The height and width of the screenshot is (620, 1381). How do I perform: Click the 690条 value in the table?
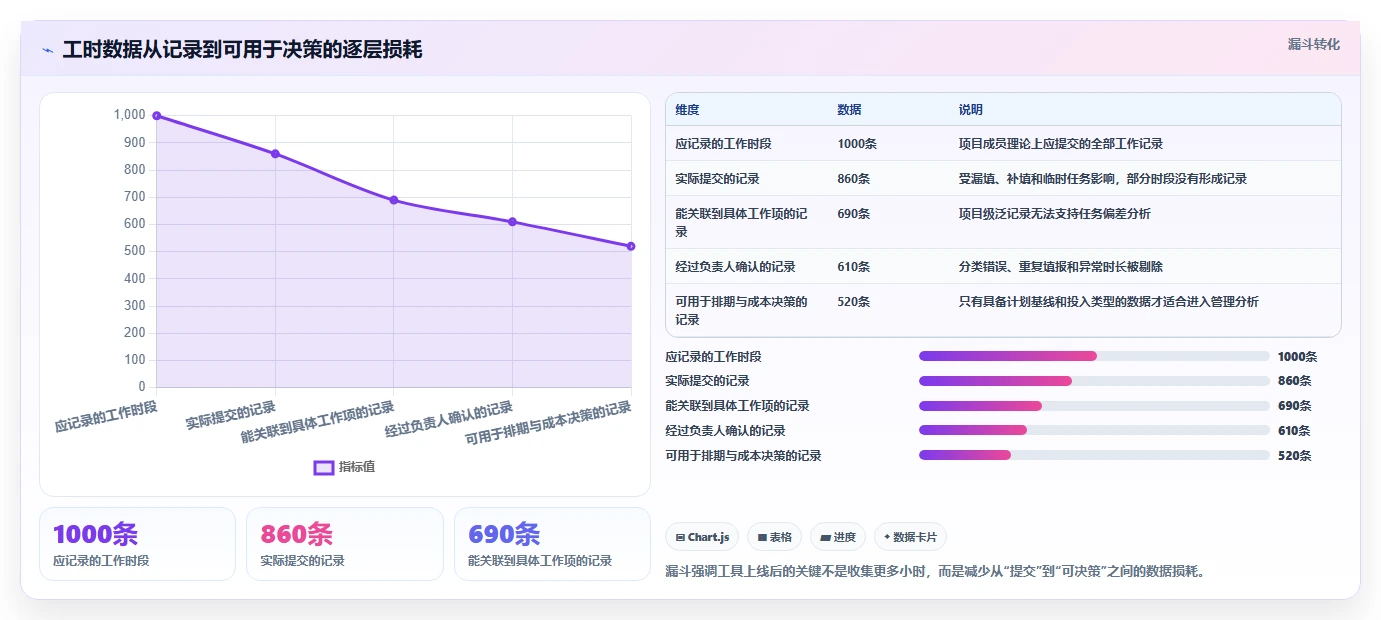[854, 214]
